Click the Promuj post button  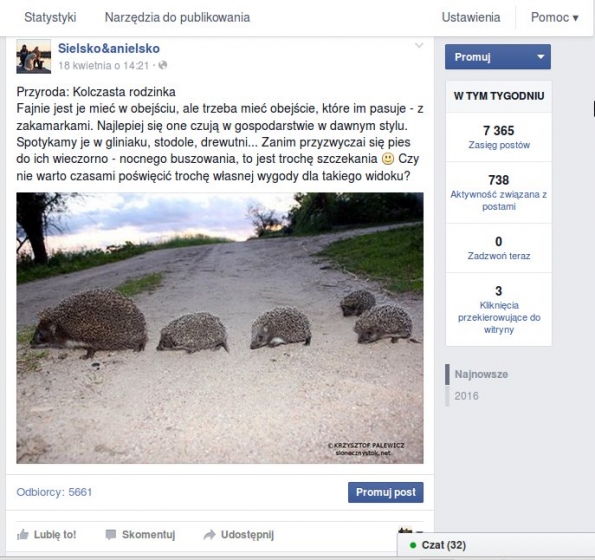click(x=386, y=492)
